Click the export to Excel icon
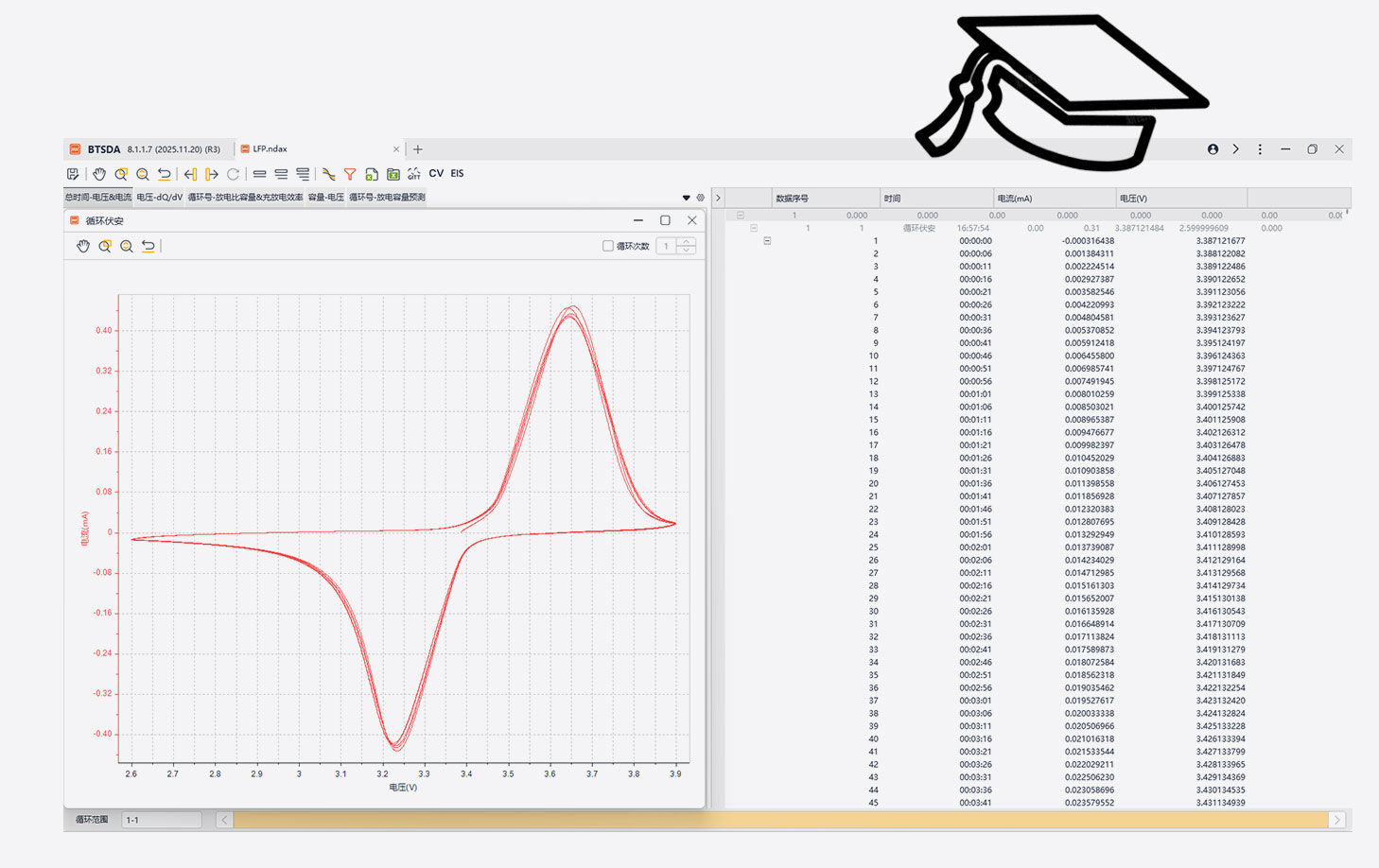 (393, 174)
